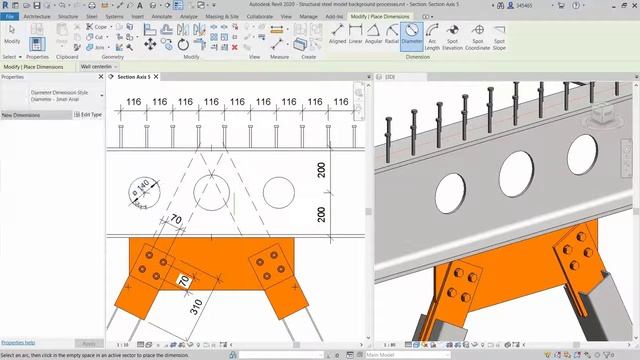
Task: Select the Spot Slope tool
Action: click(499, 37)
